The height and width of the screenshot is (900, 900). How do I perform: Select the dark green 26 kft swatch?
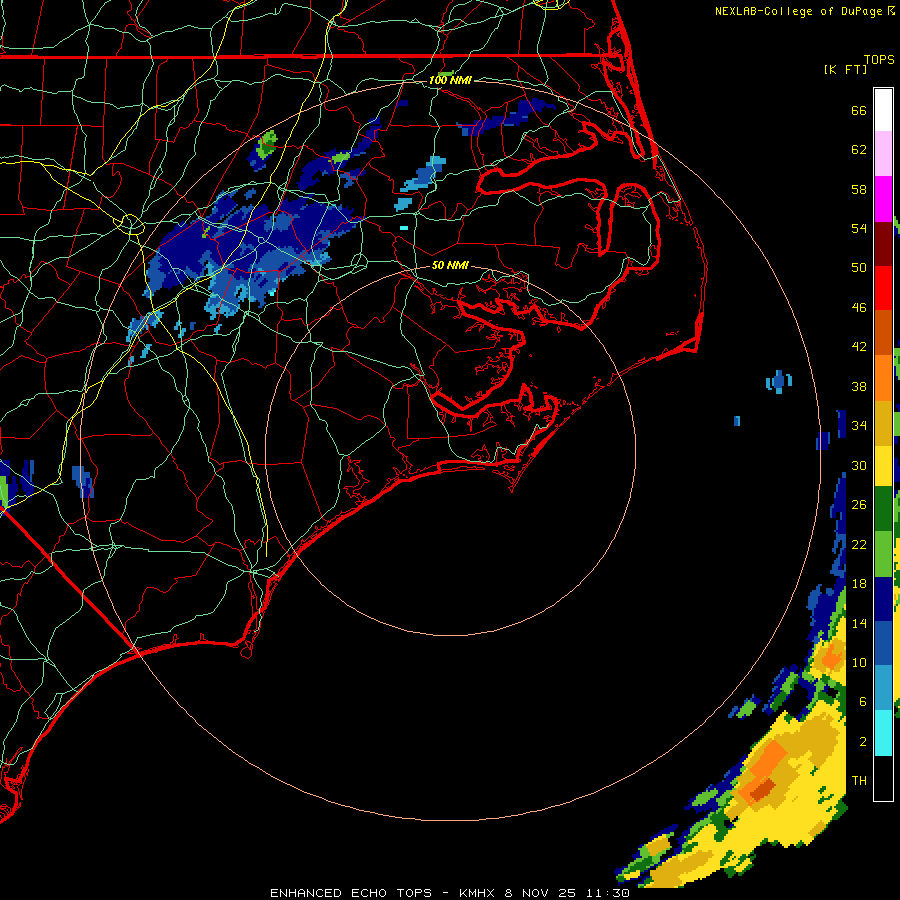883,509
